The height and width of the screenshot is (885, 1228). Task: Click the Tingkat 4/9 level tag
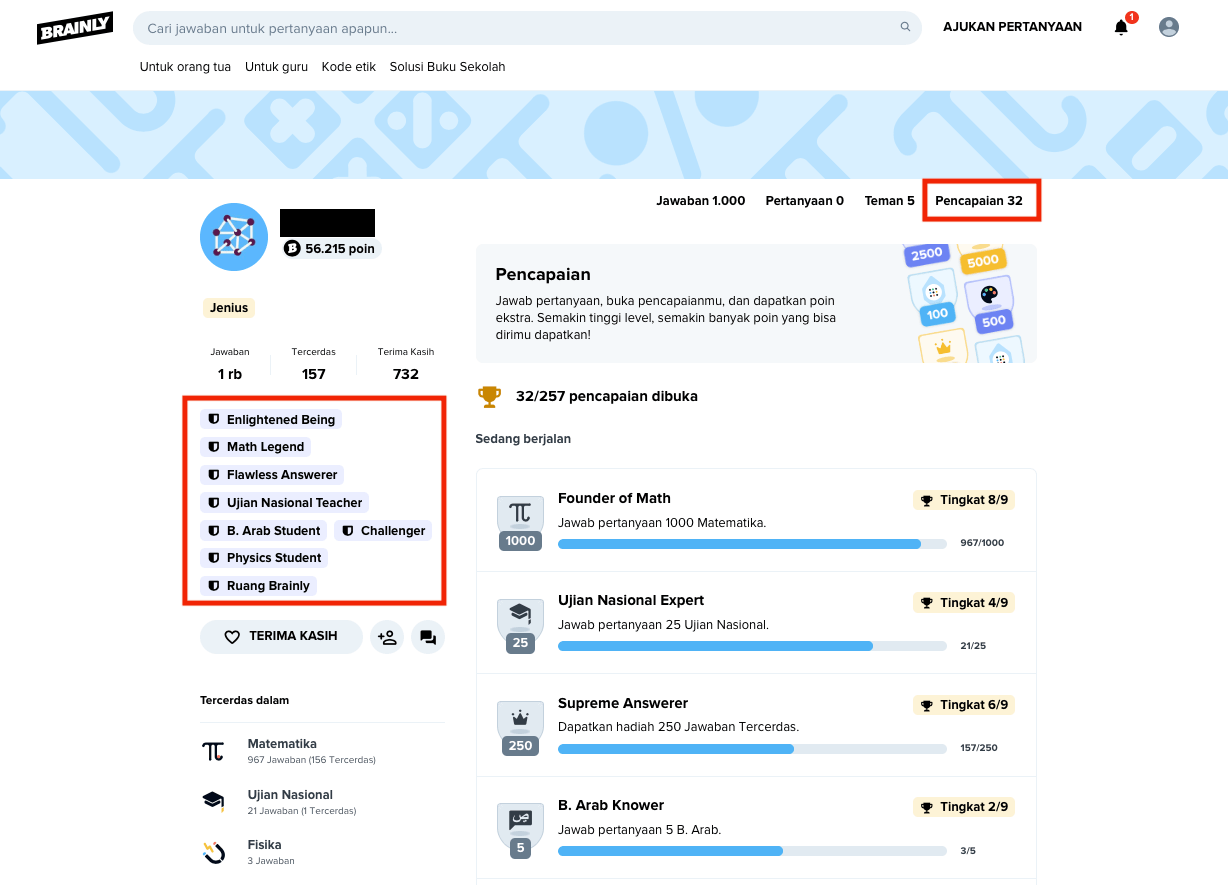click(964, 603)
